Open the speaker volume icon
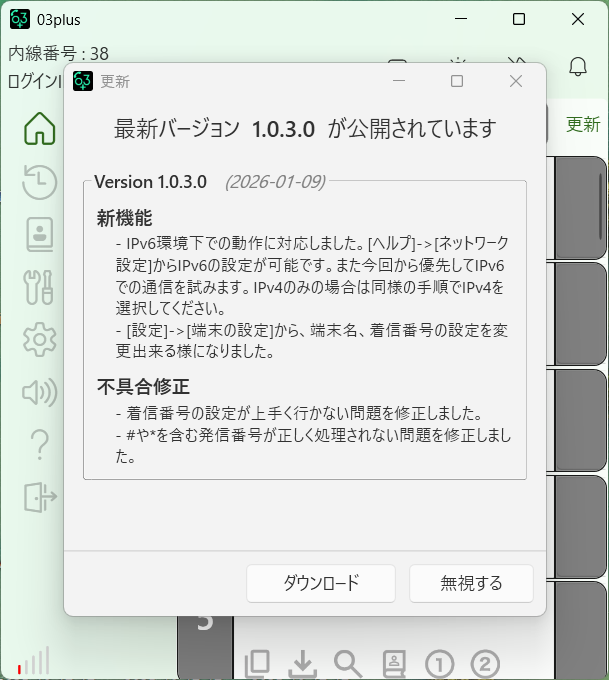 tap(39, 392)
